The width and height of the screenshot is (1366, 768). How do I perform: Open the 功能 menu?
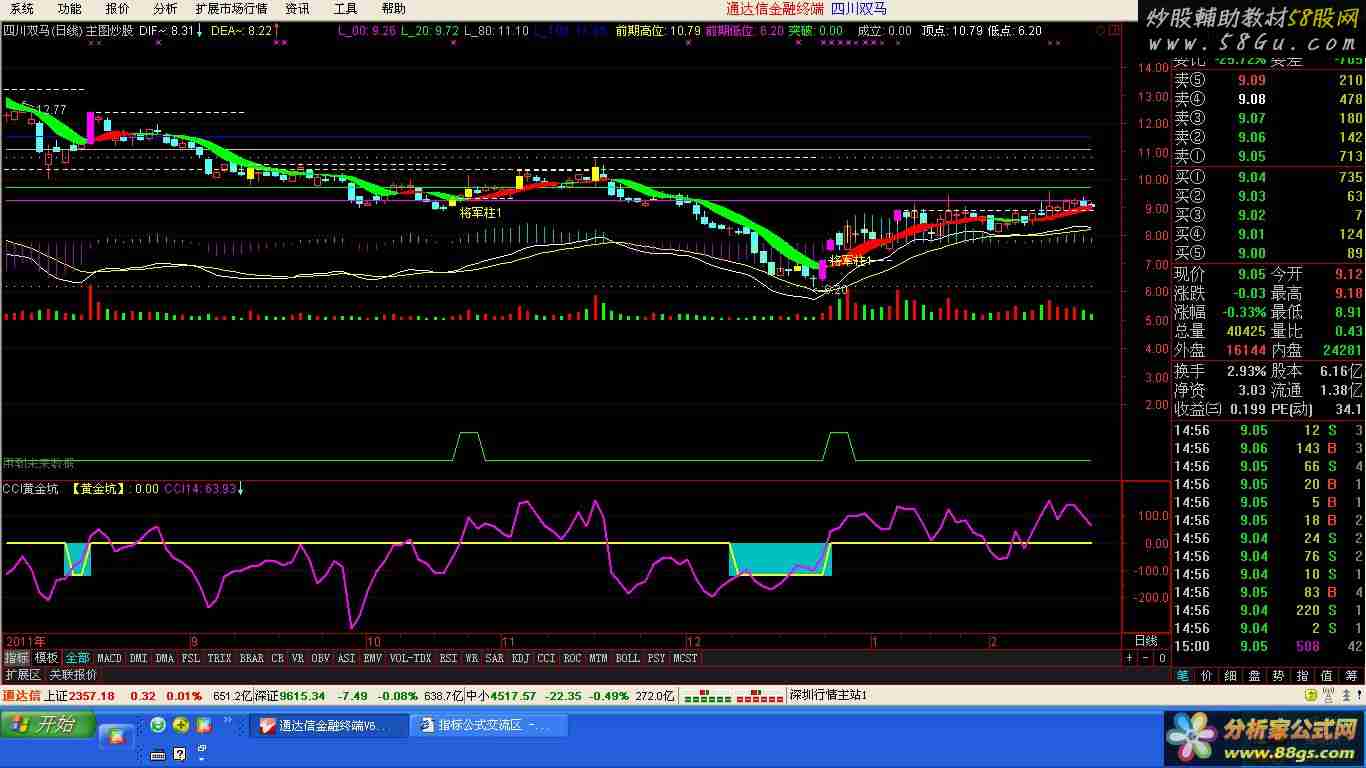coord(69,8)
